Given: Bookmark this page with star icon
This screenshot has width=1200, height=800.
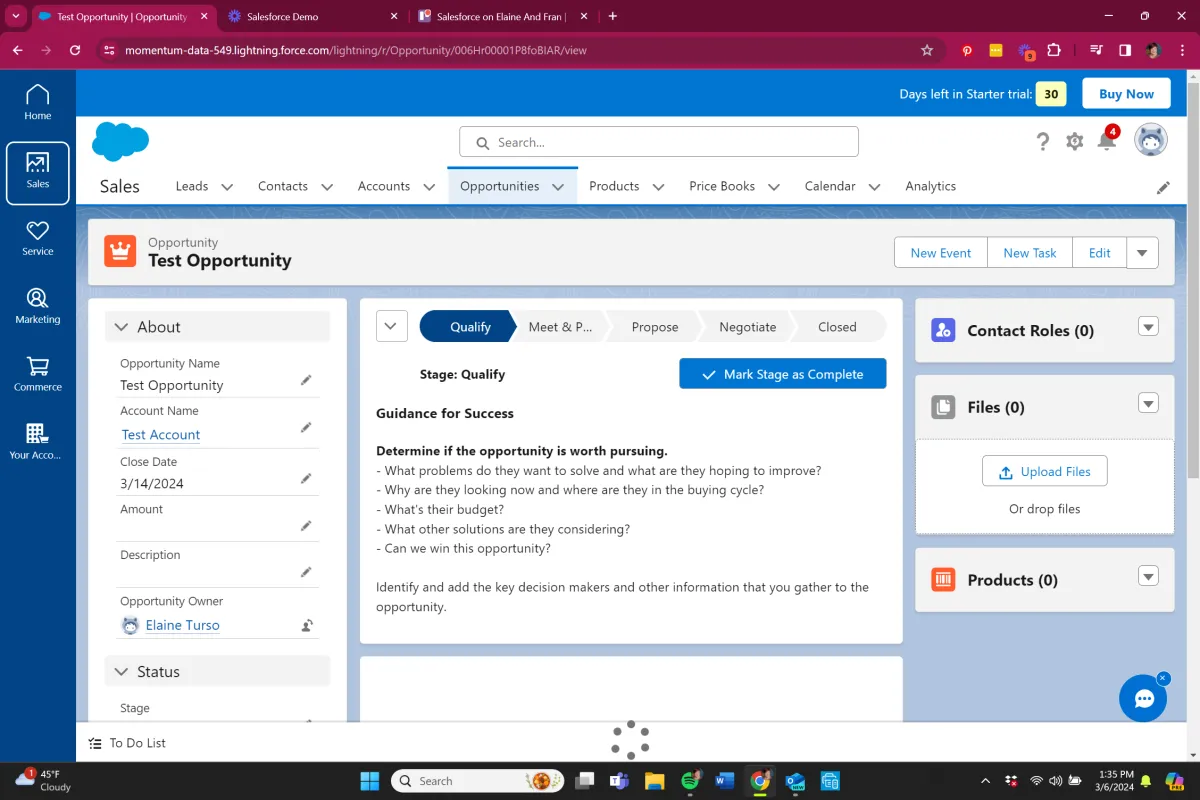Looking at the screenshot, I should (x=927, y=50).
